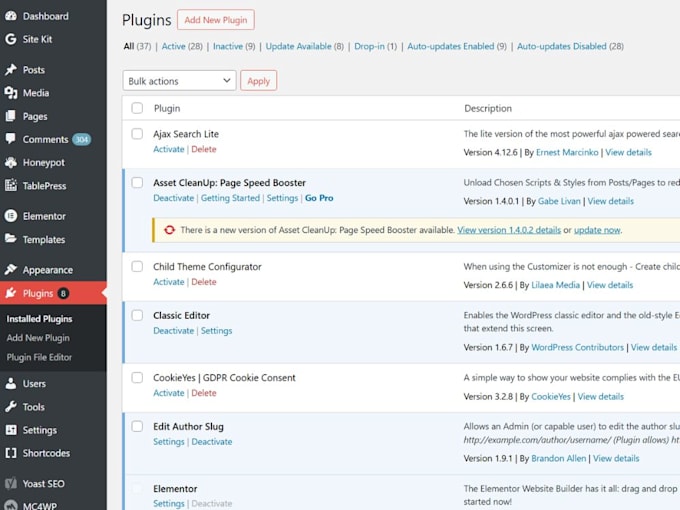Image resolution: width=680 pixels, height=510 pixels.
Task: Click the red update-available refresh icon
Action: (170, 230)
